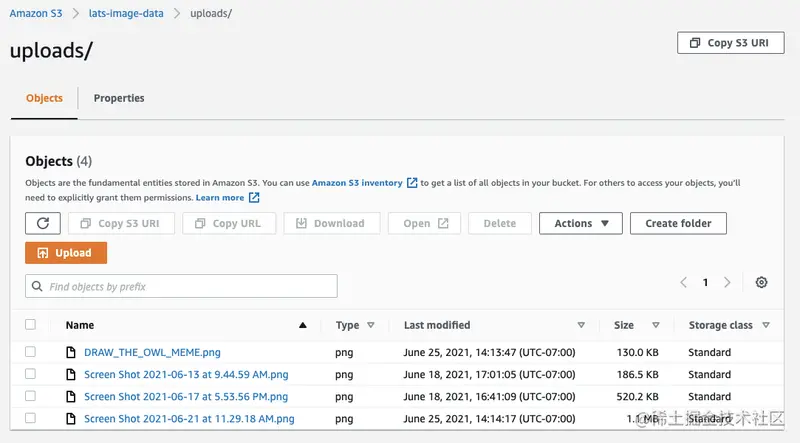Screen dimensions: 800x443
Task: Click the refresh objects icon button
Action: coord(43,223)
